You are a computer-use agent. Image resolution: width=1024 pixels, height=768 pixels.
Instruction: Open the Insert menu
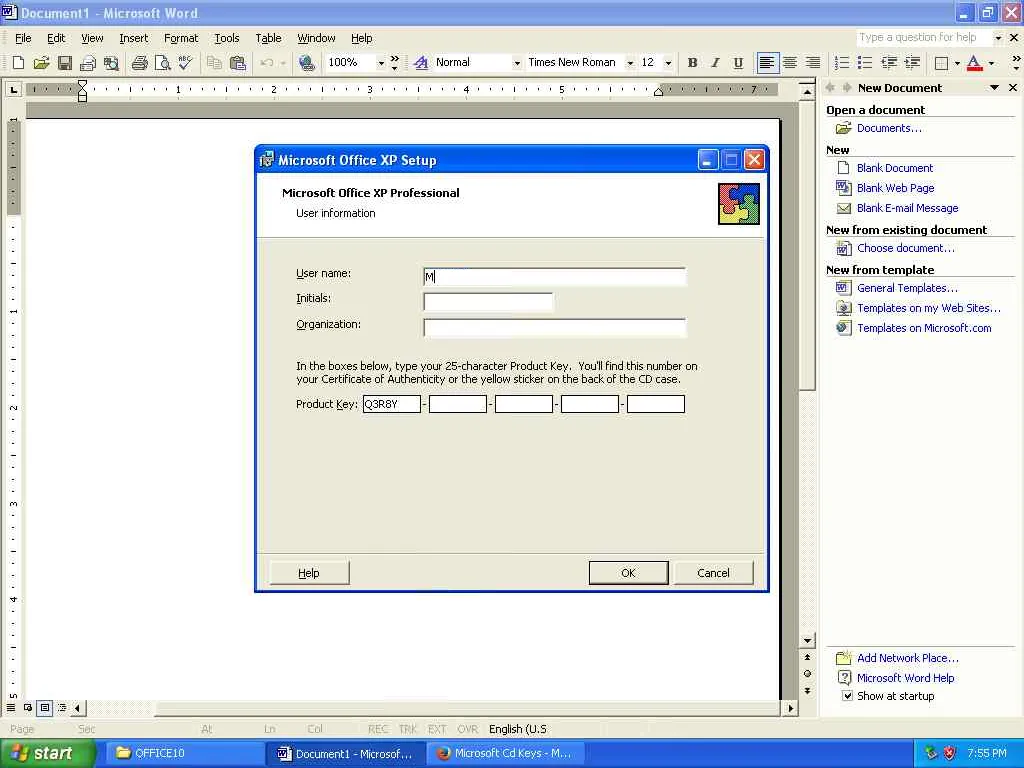pos(134,38)
